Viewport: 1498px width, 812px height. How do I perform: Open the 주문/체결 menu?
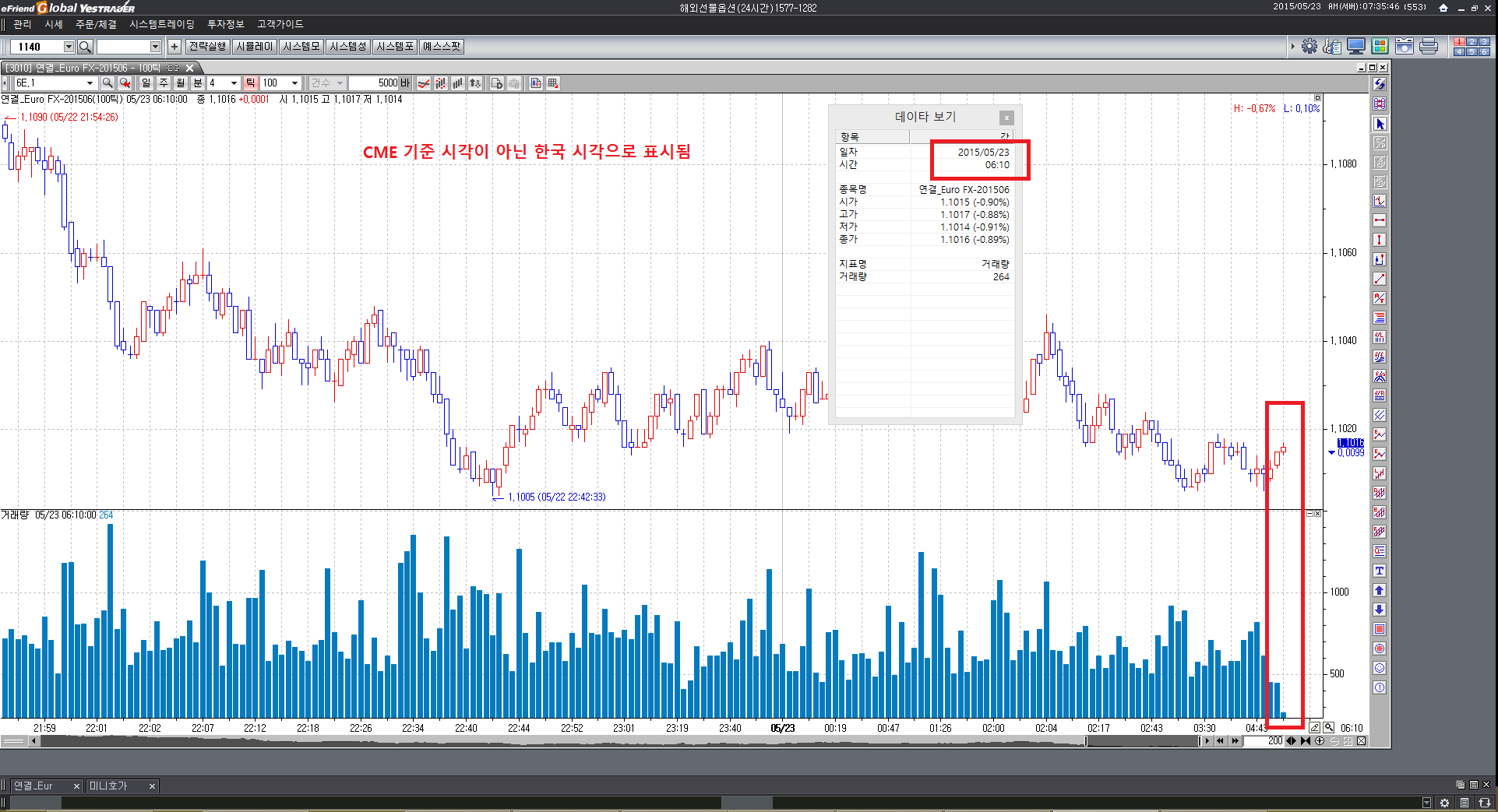coord(96,25)
